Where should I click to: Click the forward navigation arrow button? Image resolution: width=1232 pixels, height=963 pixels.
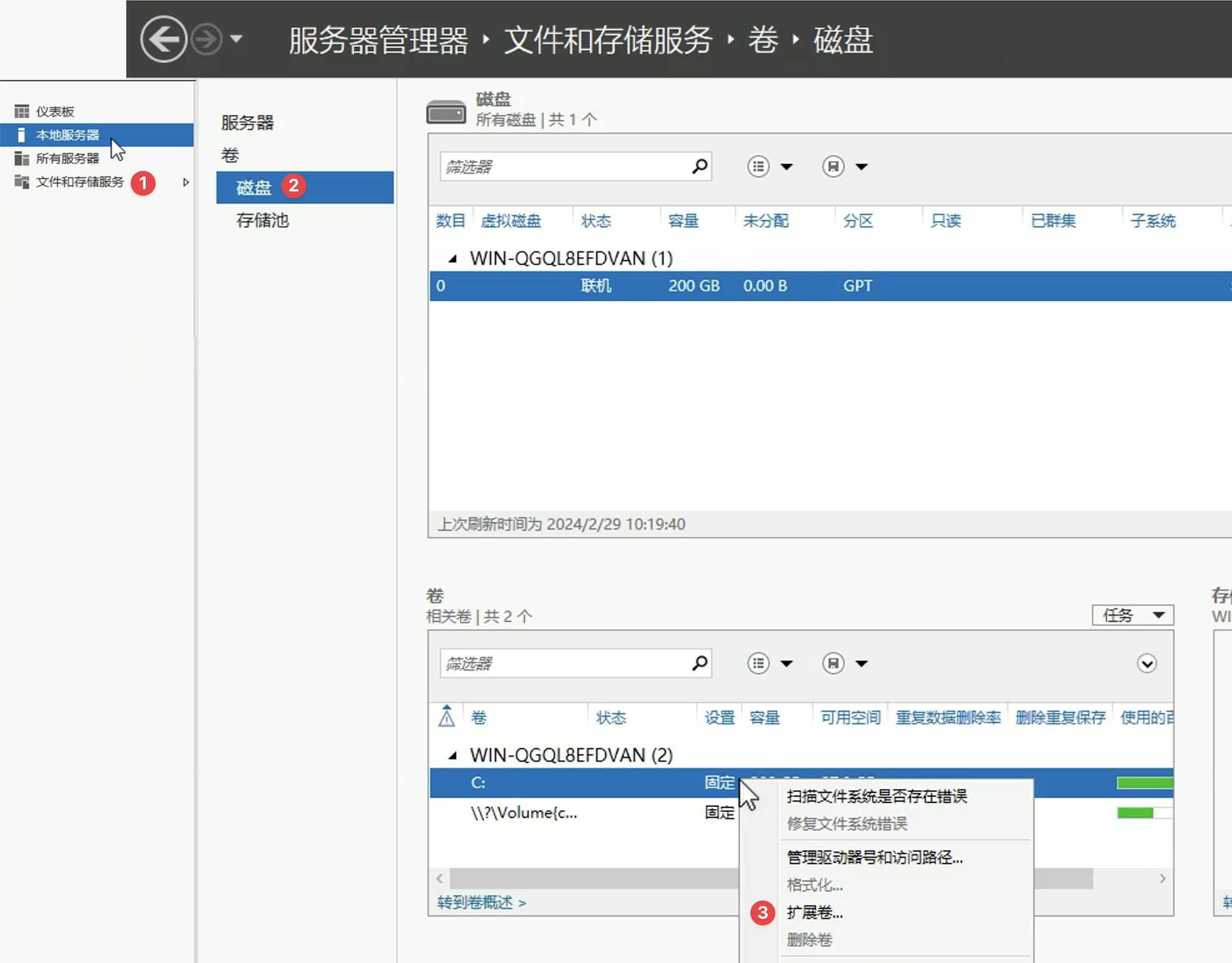click(206, 39)
